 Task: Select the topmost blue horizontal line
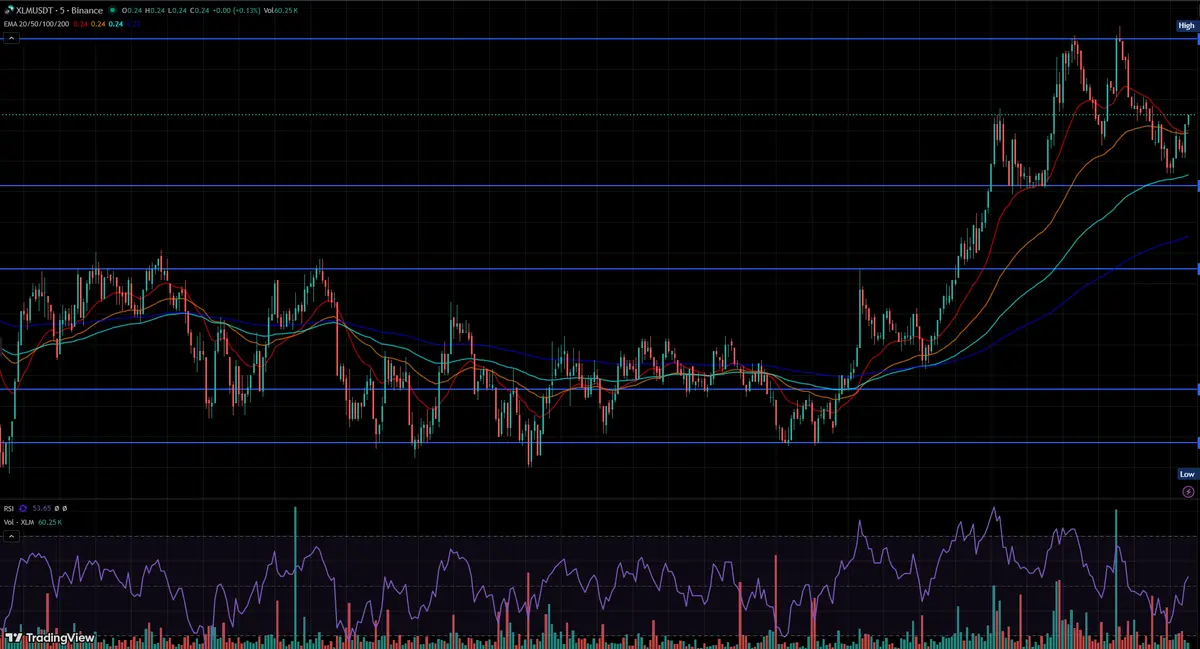[600, 39]
